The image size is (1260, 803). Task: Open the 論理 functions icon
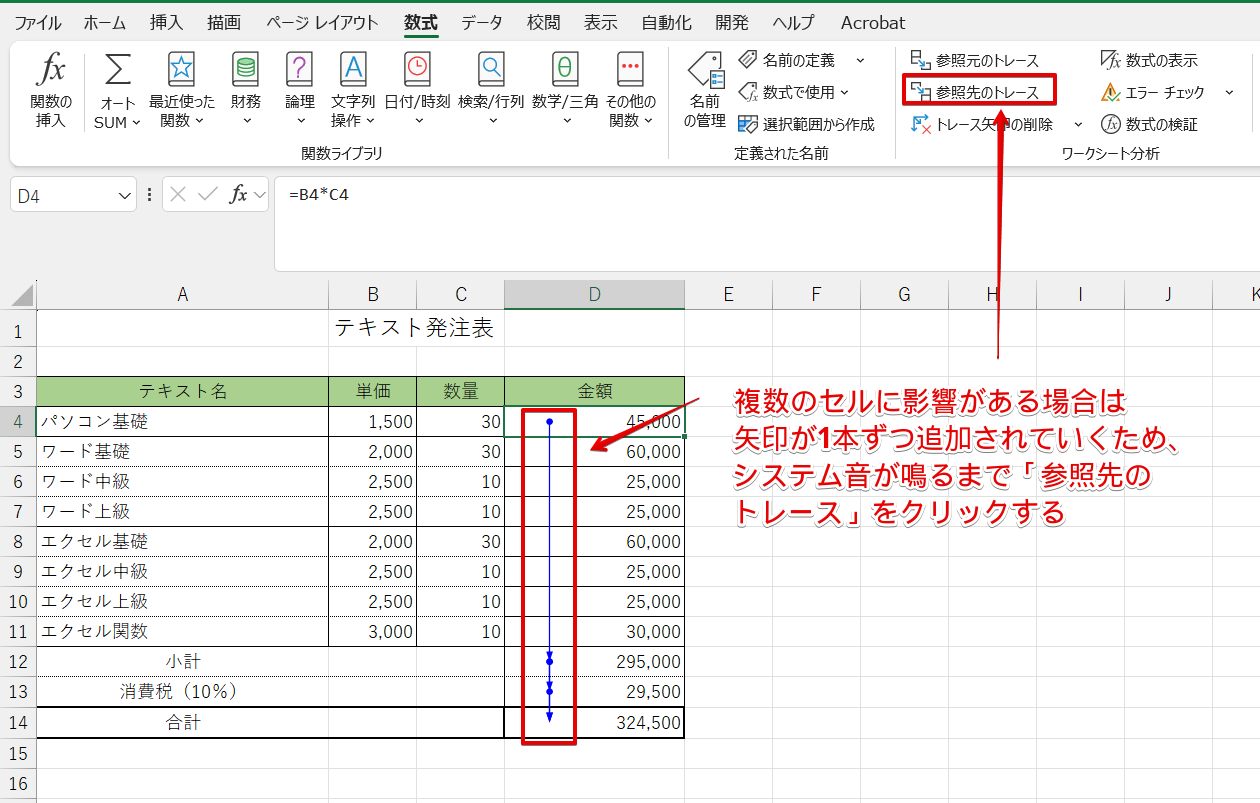(x=300, y=70)
